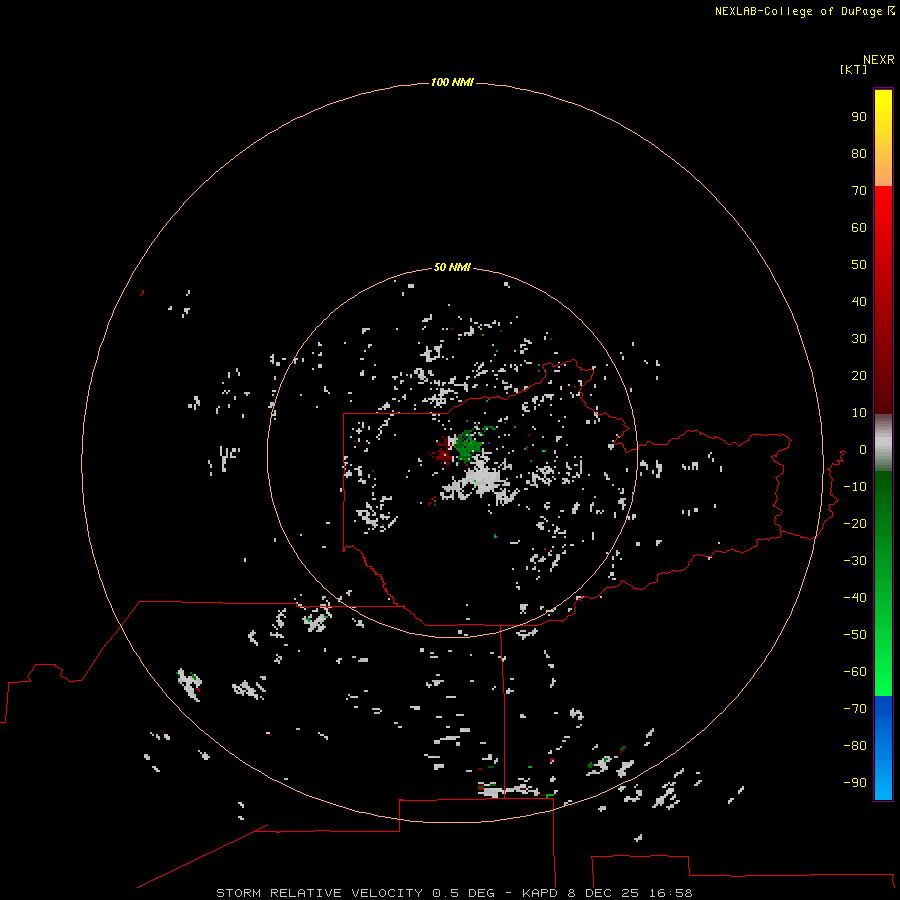Viewport: 900px width, 900px height.
Task: Click the 40 value on the velocity scale
Action: 859,301
